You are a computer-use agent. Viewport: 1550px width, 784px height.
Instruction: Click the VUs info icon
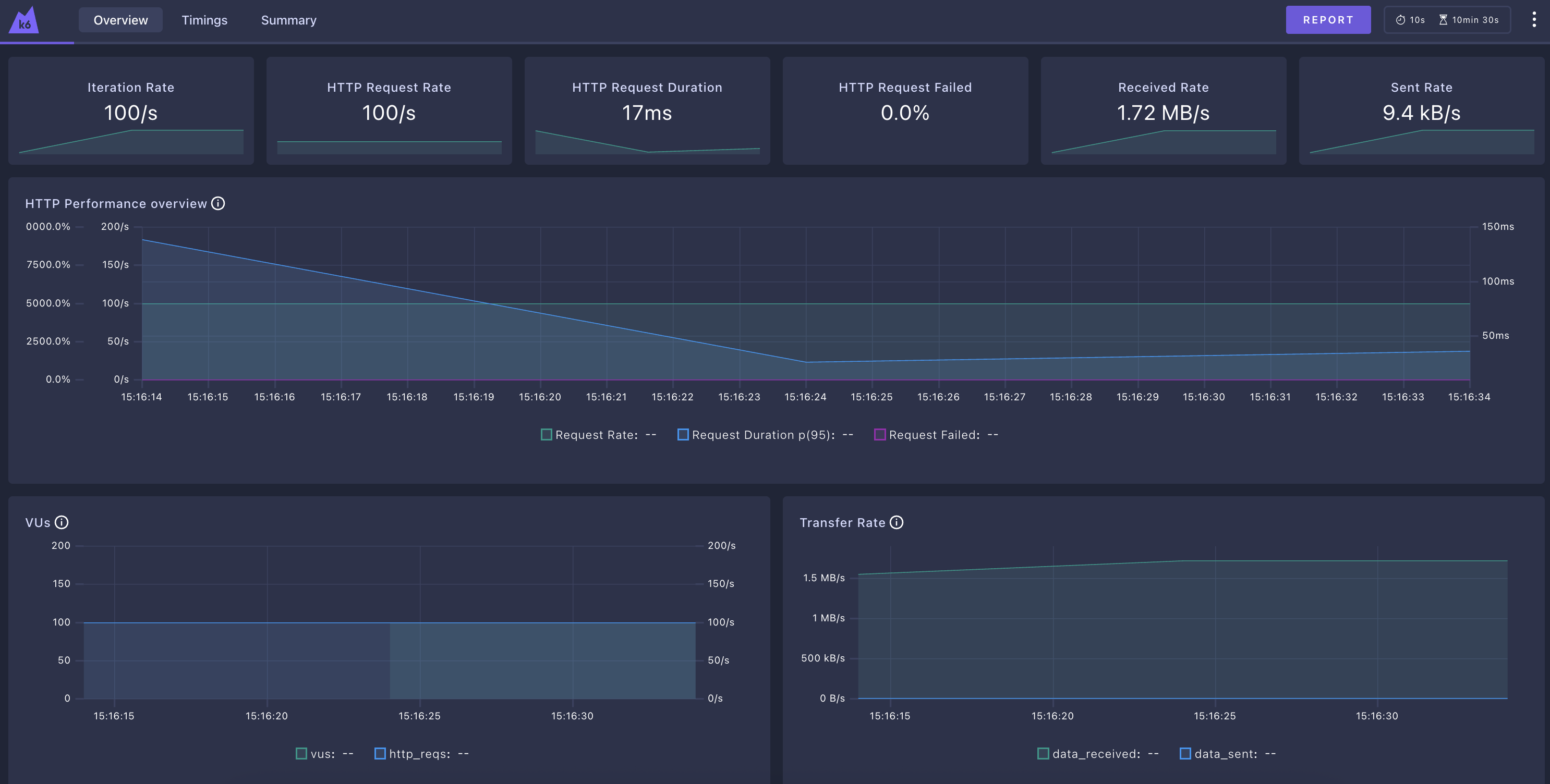point(62,522)
